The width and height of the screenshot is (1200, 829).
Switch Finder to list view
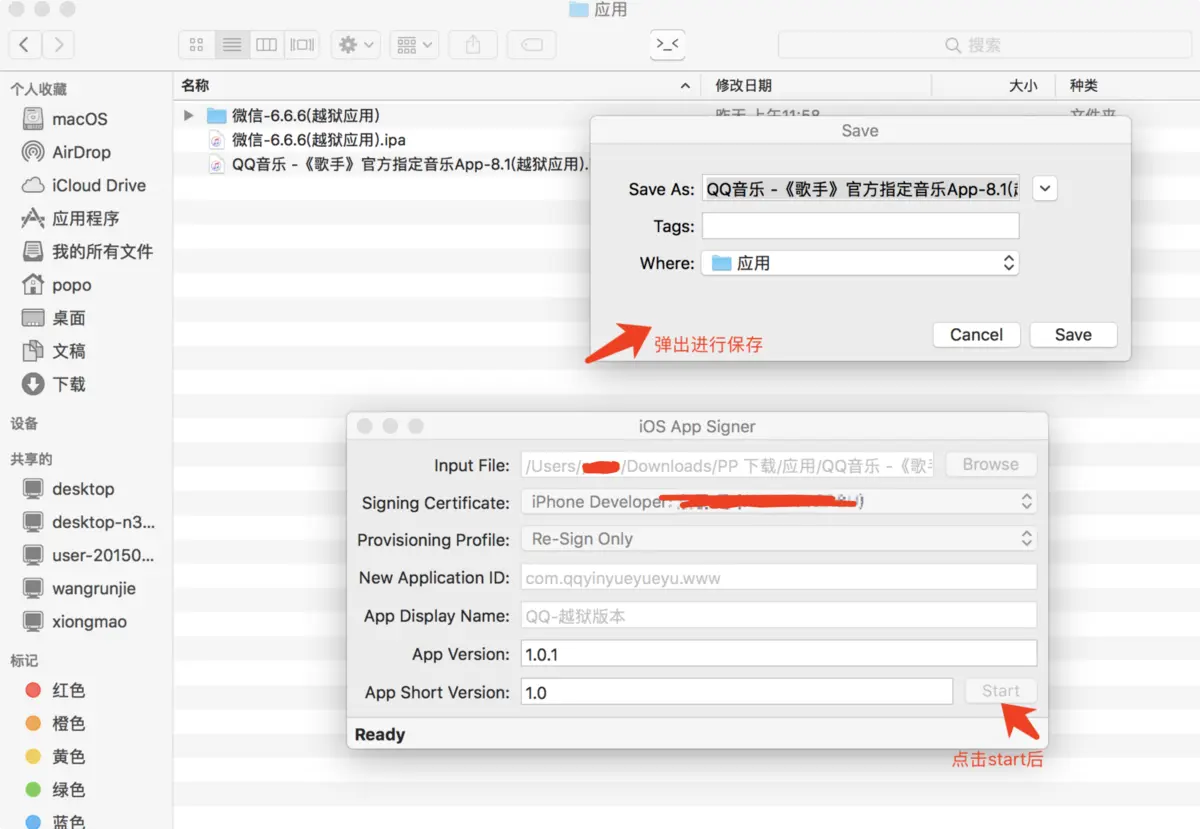point(232,45)
